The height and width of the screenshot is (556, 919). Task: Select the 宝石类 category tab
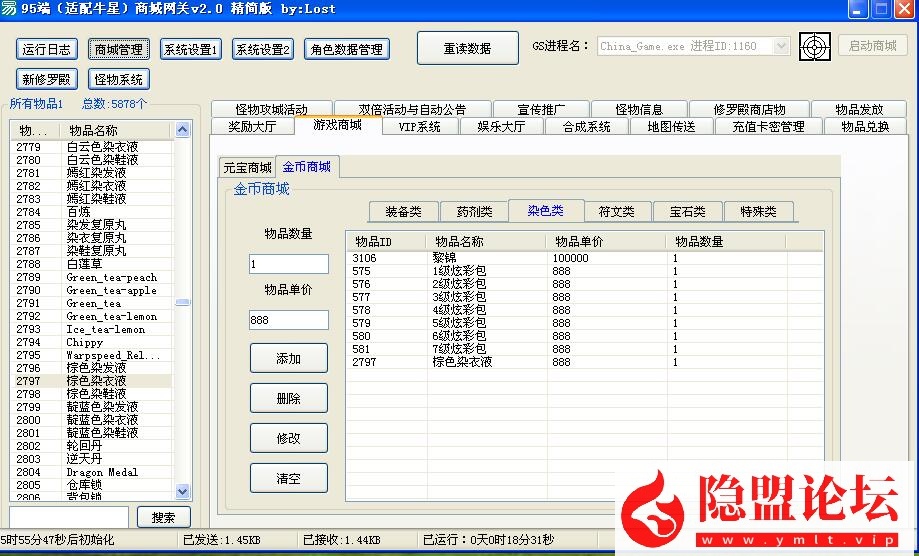pyautogui.click(x=687, y=211)
